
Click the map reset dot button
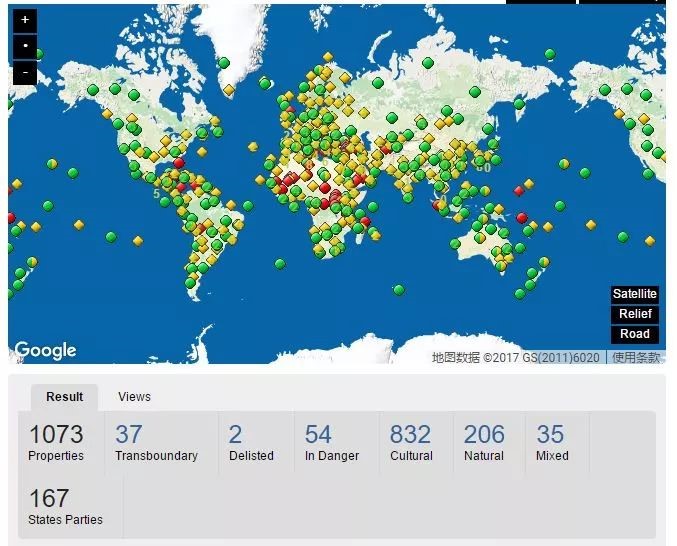click(x=25, y=47)
